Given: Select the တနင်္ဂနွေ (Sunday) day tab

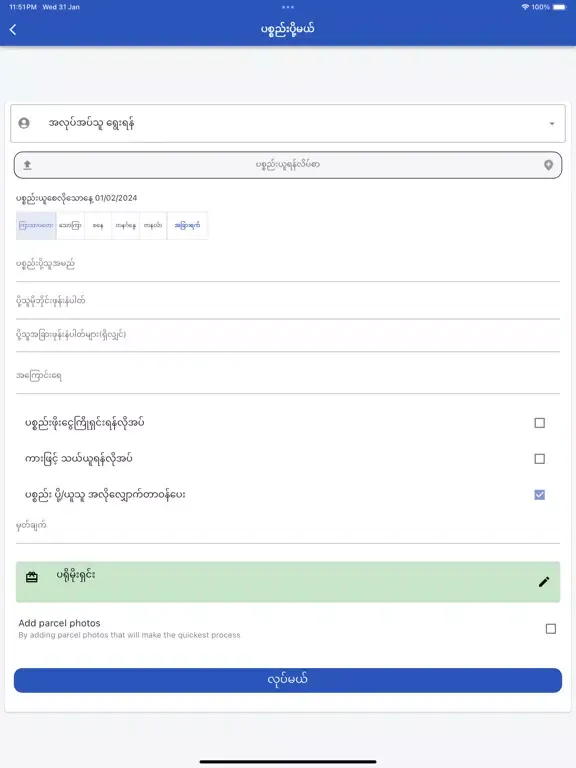Looking at the screenshot, I should [x=126, y=225].
